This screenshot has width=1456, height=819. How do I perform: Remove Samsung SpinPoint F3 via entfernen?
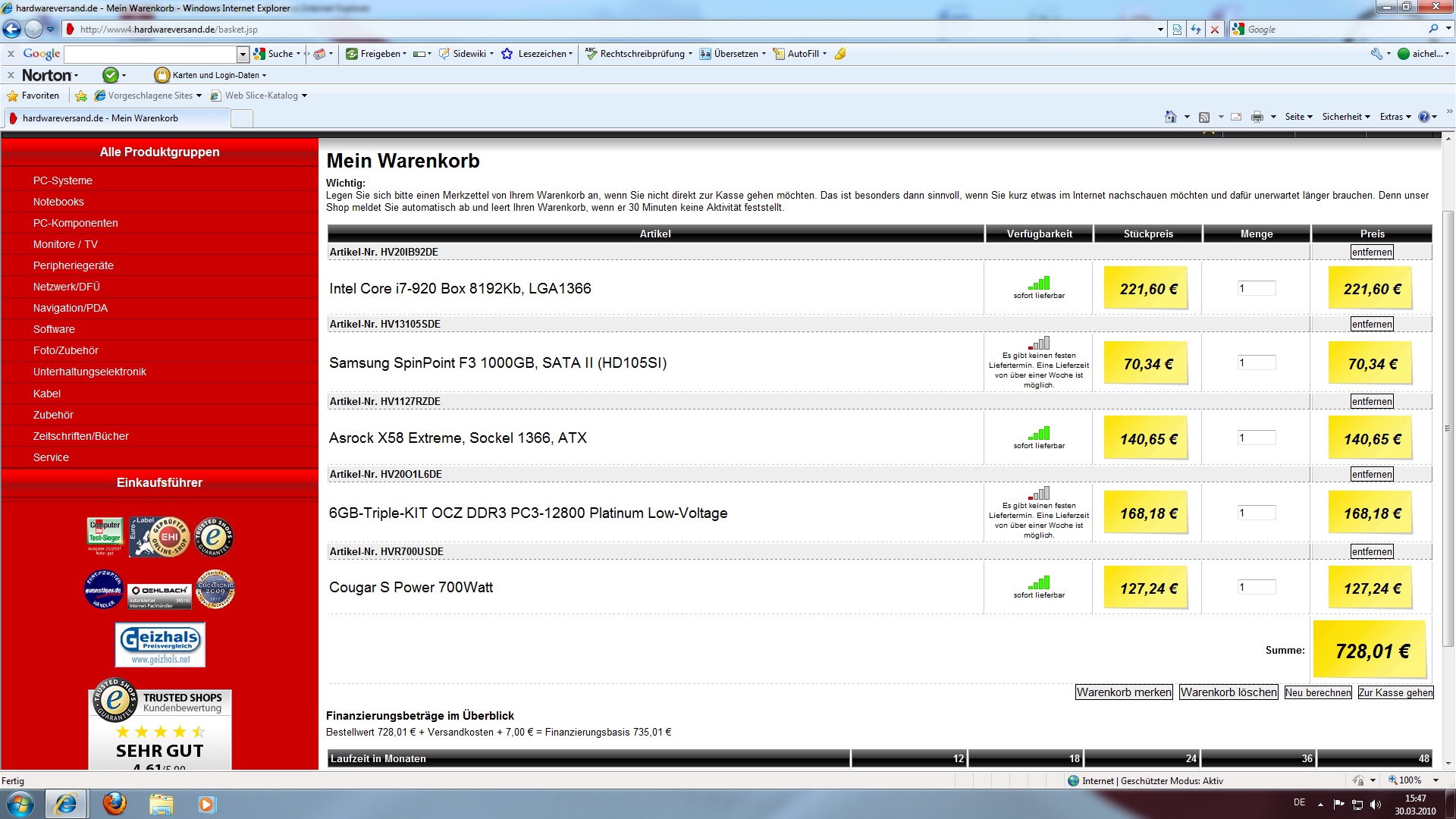click(1372, 324)
